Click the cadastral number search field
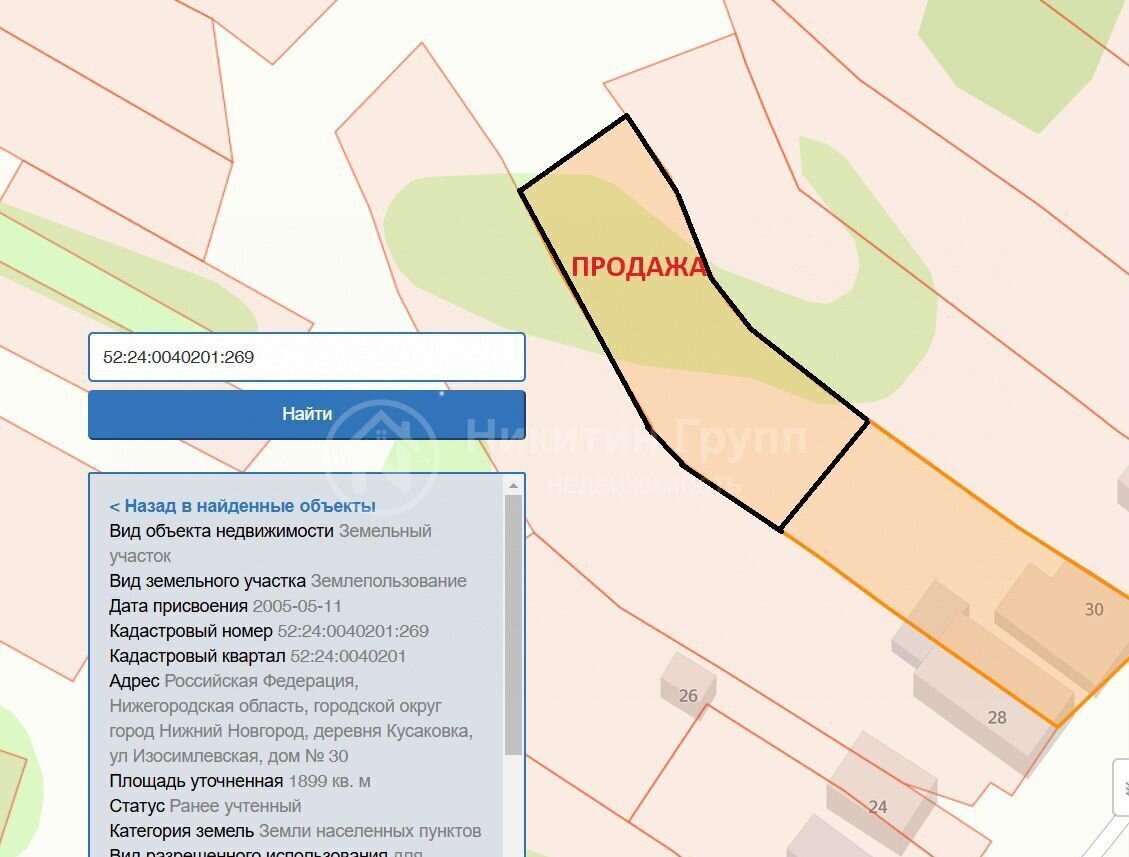The image size is (1129, 857). (x=307, y=357)
